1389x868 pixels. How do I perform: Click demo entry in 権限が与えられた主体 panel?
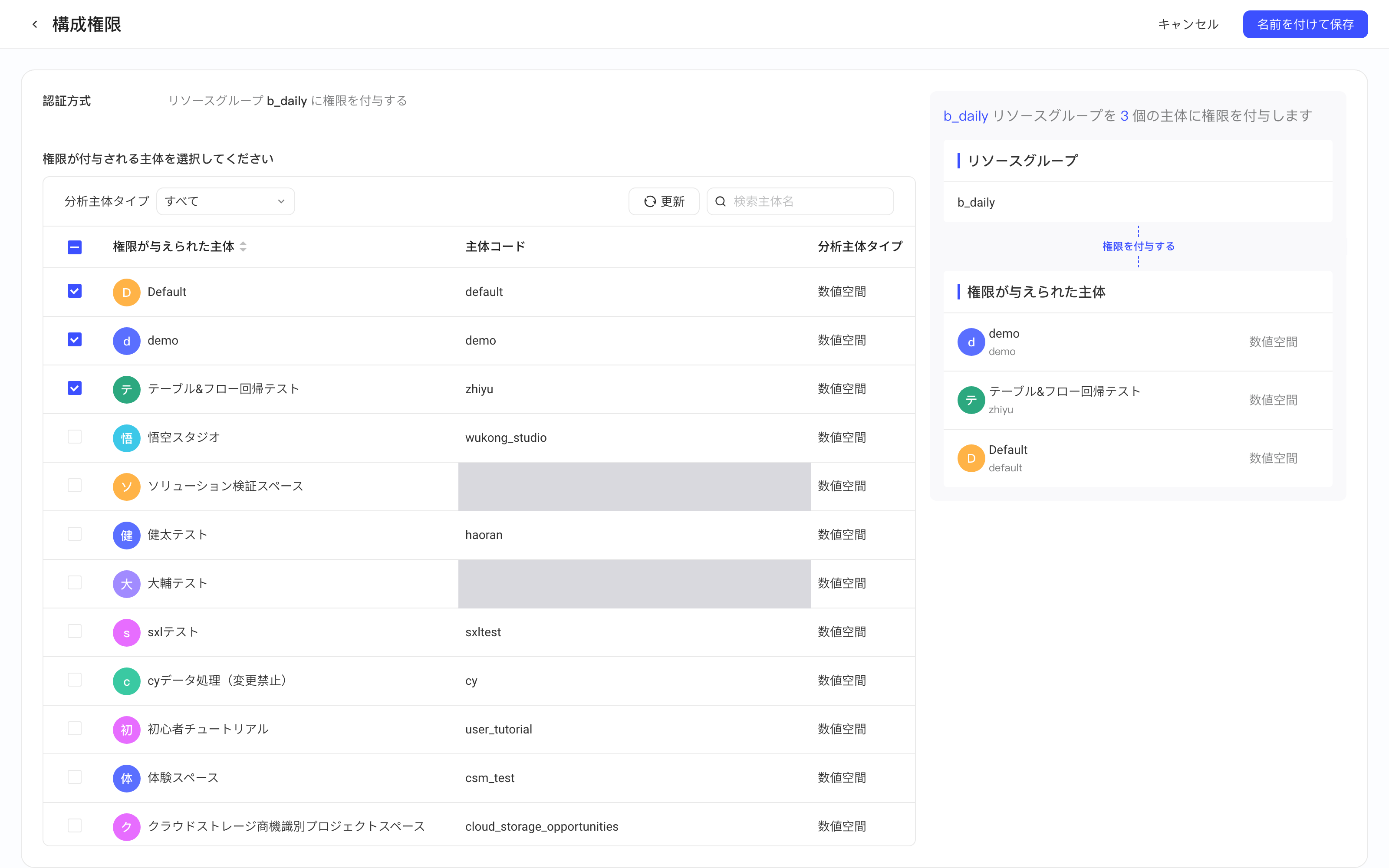click(1138, 342)
